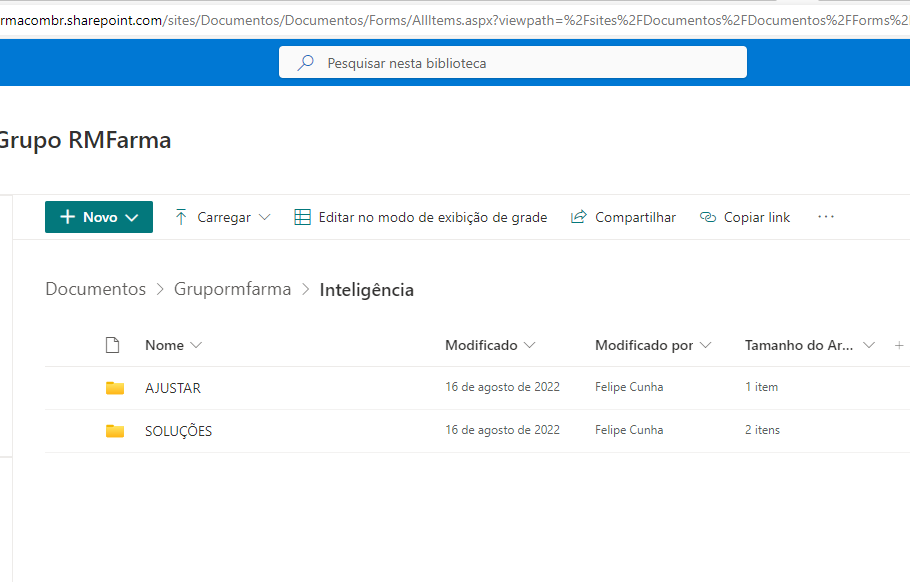Click the AJUSTAR folder icon
Screen dimensions: 910x582
point(115,388)
